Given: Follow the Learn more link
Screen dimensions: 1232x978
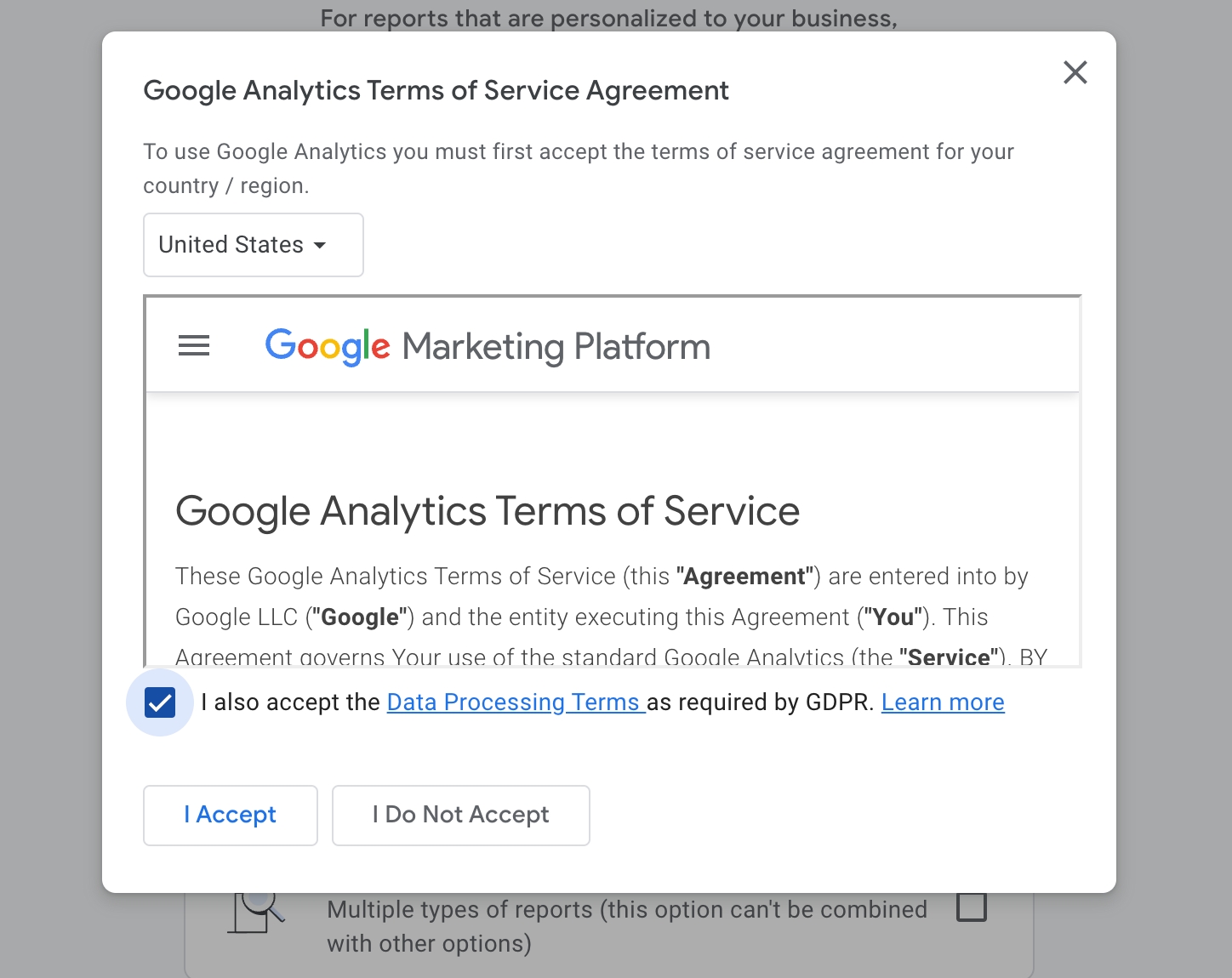Looking at the screenshot, I should pyautogui.click(x=943, y=702).
